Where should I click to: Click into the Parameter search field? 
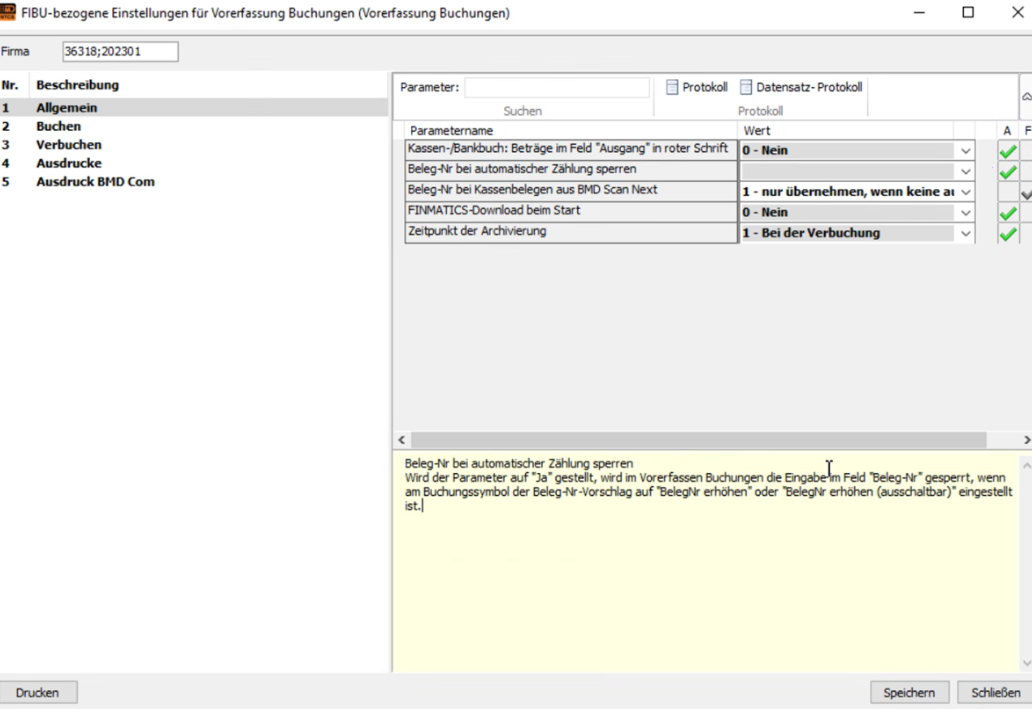pos(556,88)
